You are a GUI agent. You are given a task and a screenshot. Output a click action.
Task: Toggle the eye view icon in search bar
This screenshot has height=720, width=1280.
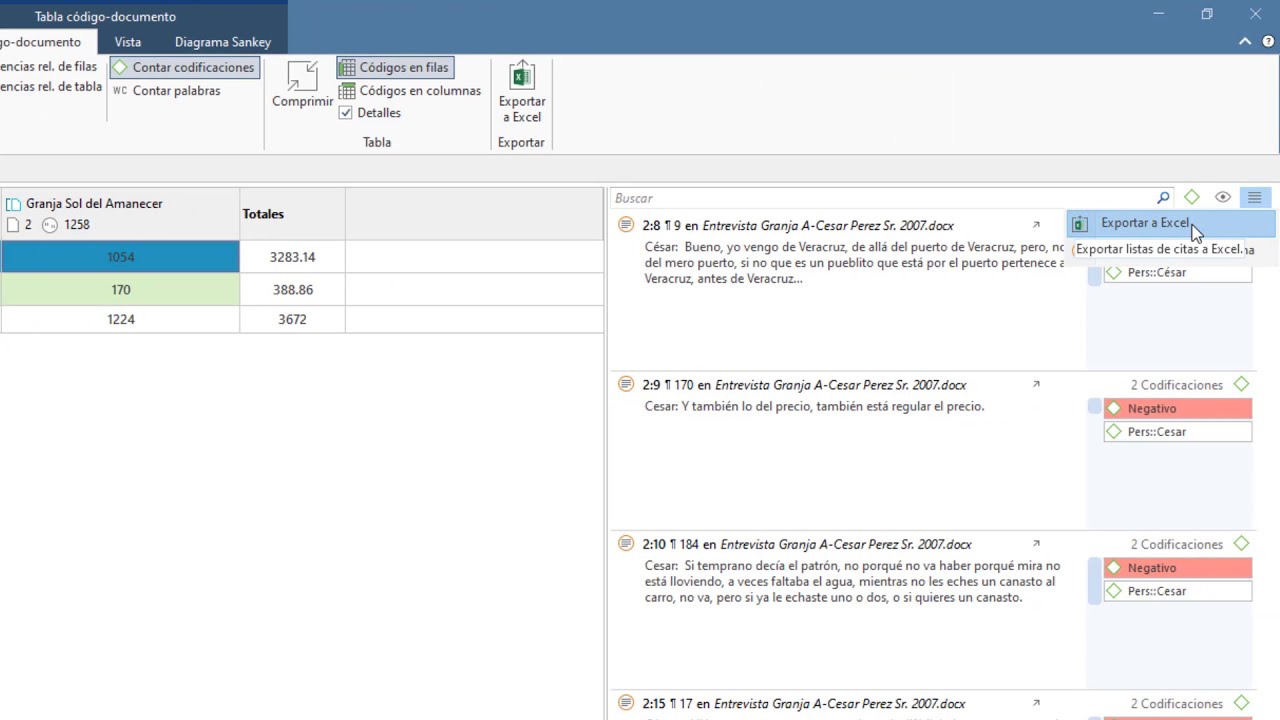(1222, 198)
